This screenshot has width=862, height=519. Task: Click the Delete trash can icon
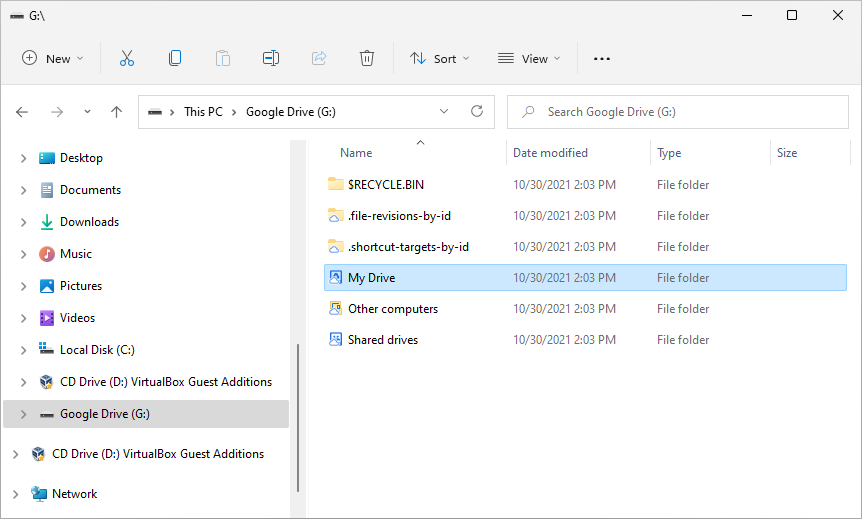[367, 58]
